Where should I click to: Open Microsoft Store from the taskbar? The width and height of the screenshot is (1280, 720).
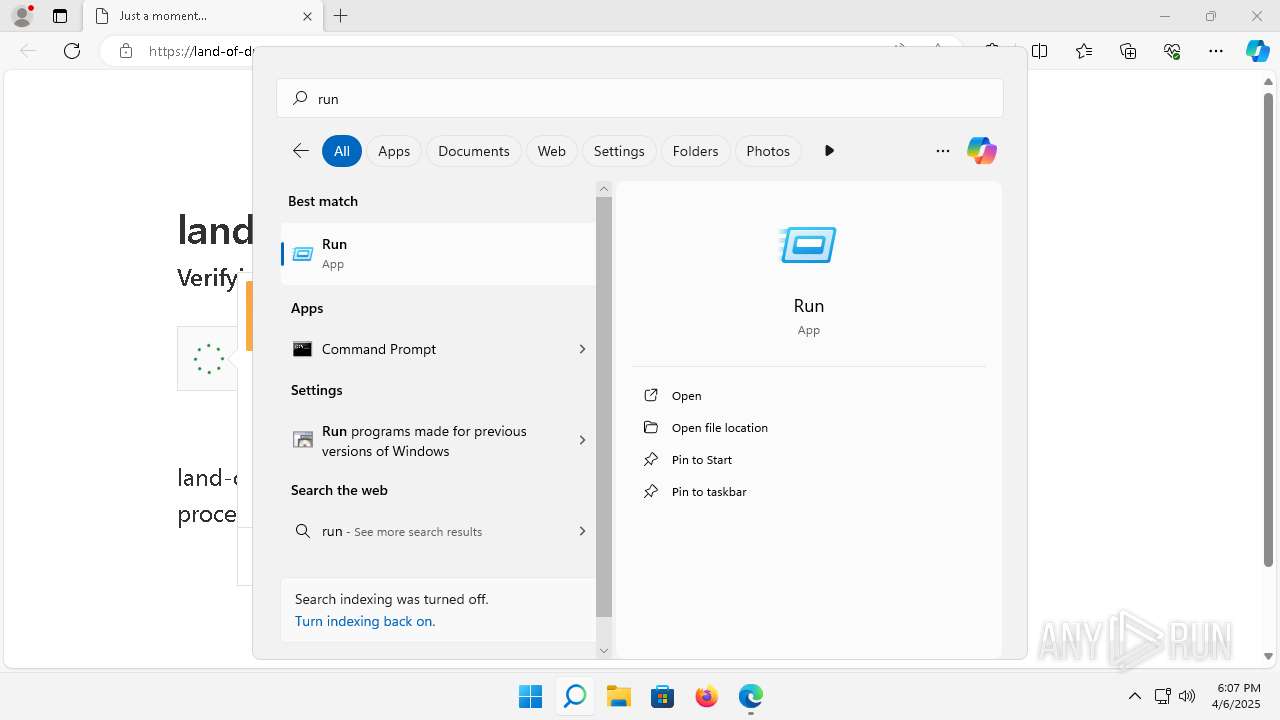662,696
